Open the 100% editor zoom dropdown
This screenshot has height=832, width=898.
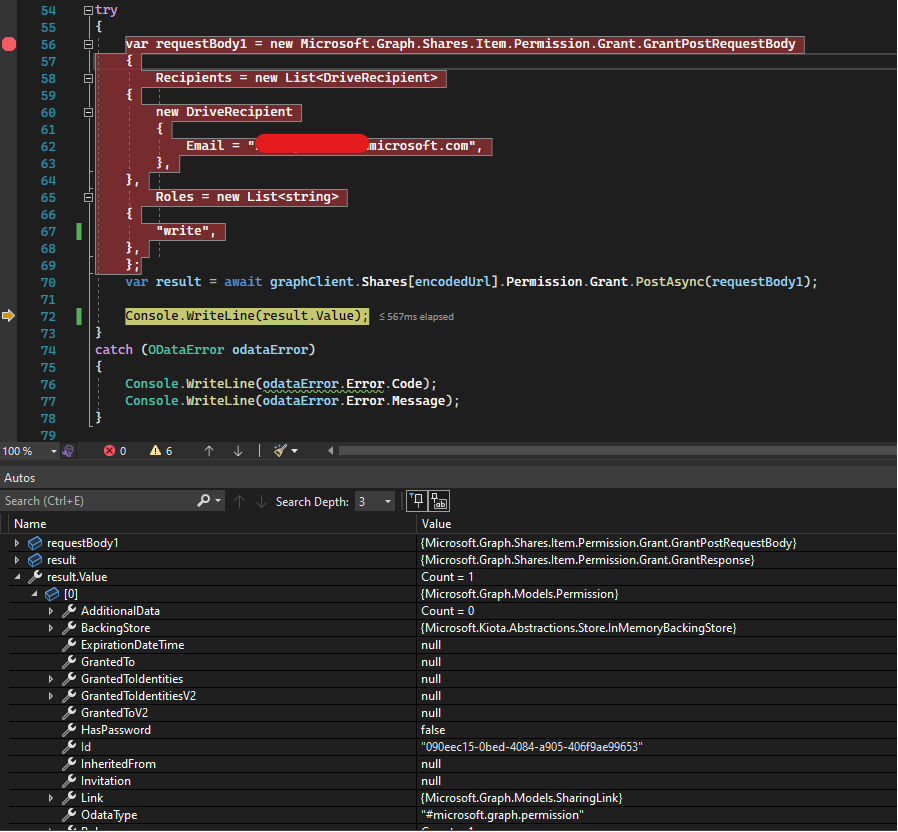point(53,450)
